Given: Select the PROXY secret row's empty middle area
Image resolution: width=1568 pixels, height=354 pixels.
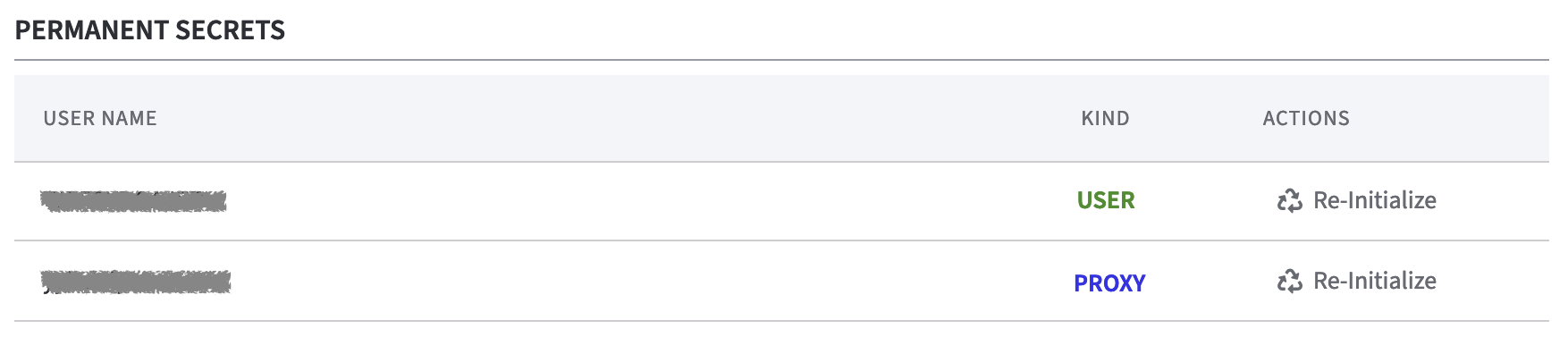Looking at the screenshot, I should 644,282.
